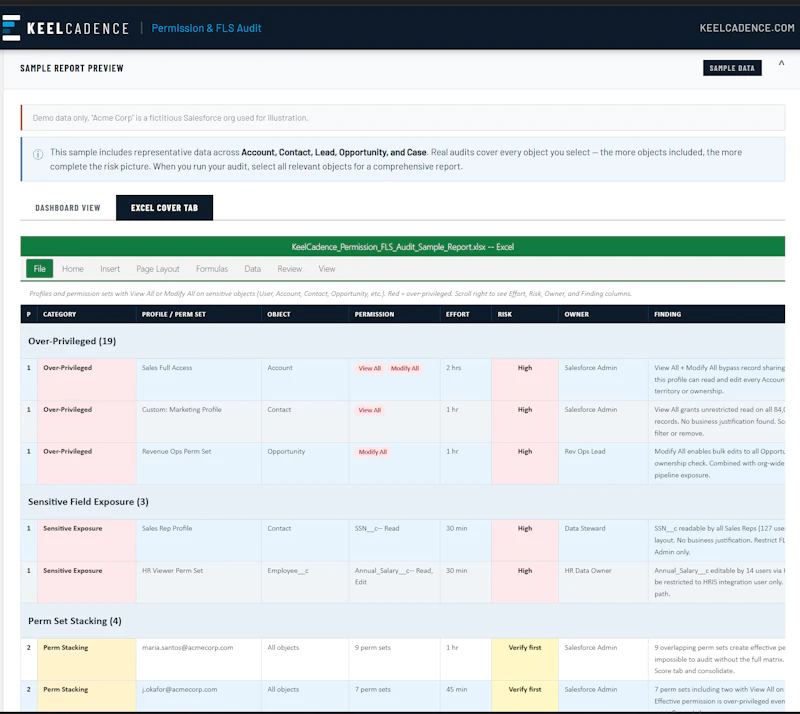800x714 pixels.
Task: Click Modify All tag in Revenue Ops row
Action: (372, 452)
